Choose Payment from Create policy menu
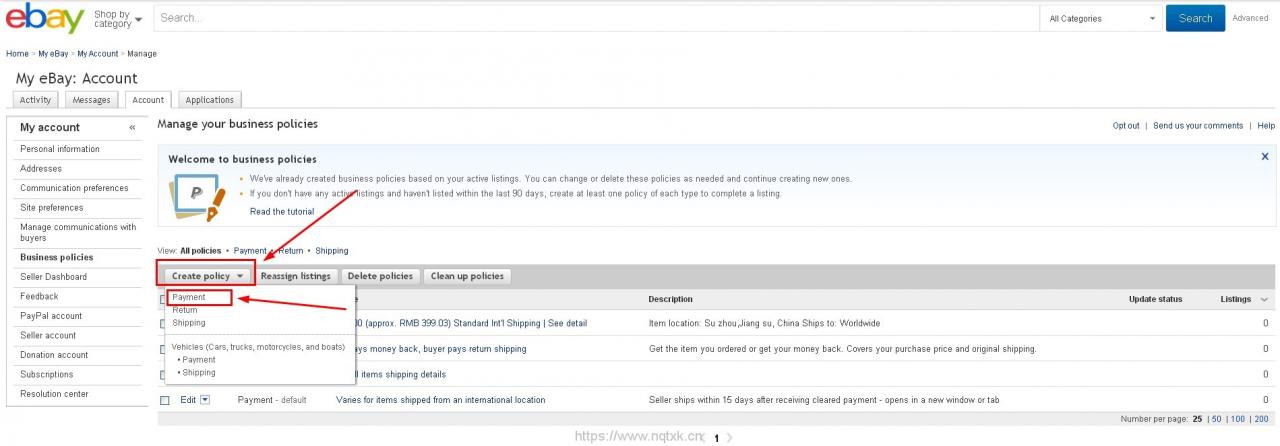1280x446 pixels. click(x=189, y=297)
